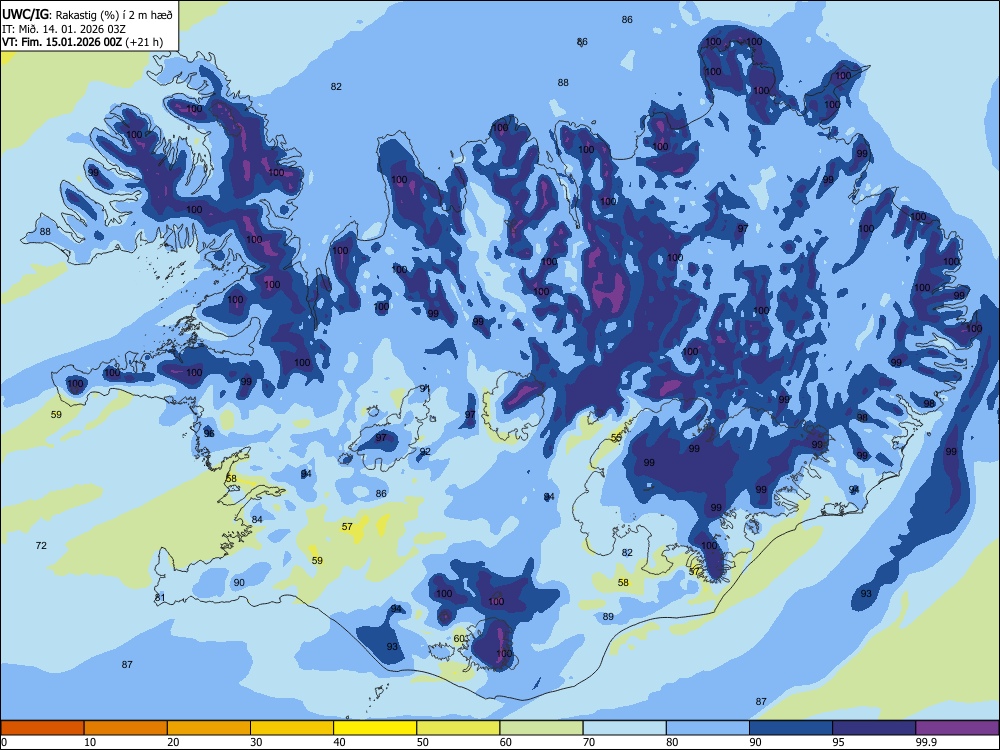Click the legend tick label '80'

672,742
